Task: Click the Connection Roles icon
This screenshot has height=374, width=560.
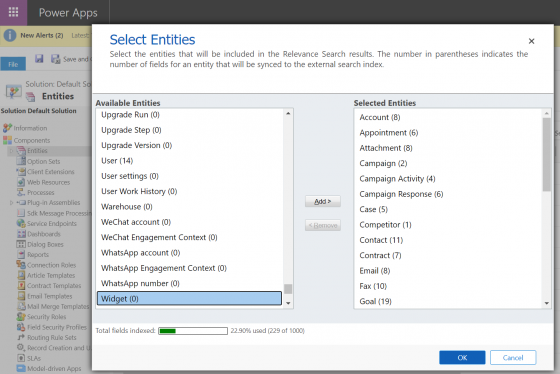Action: pos(21,265)
